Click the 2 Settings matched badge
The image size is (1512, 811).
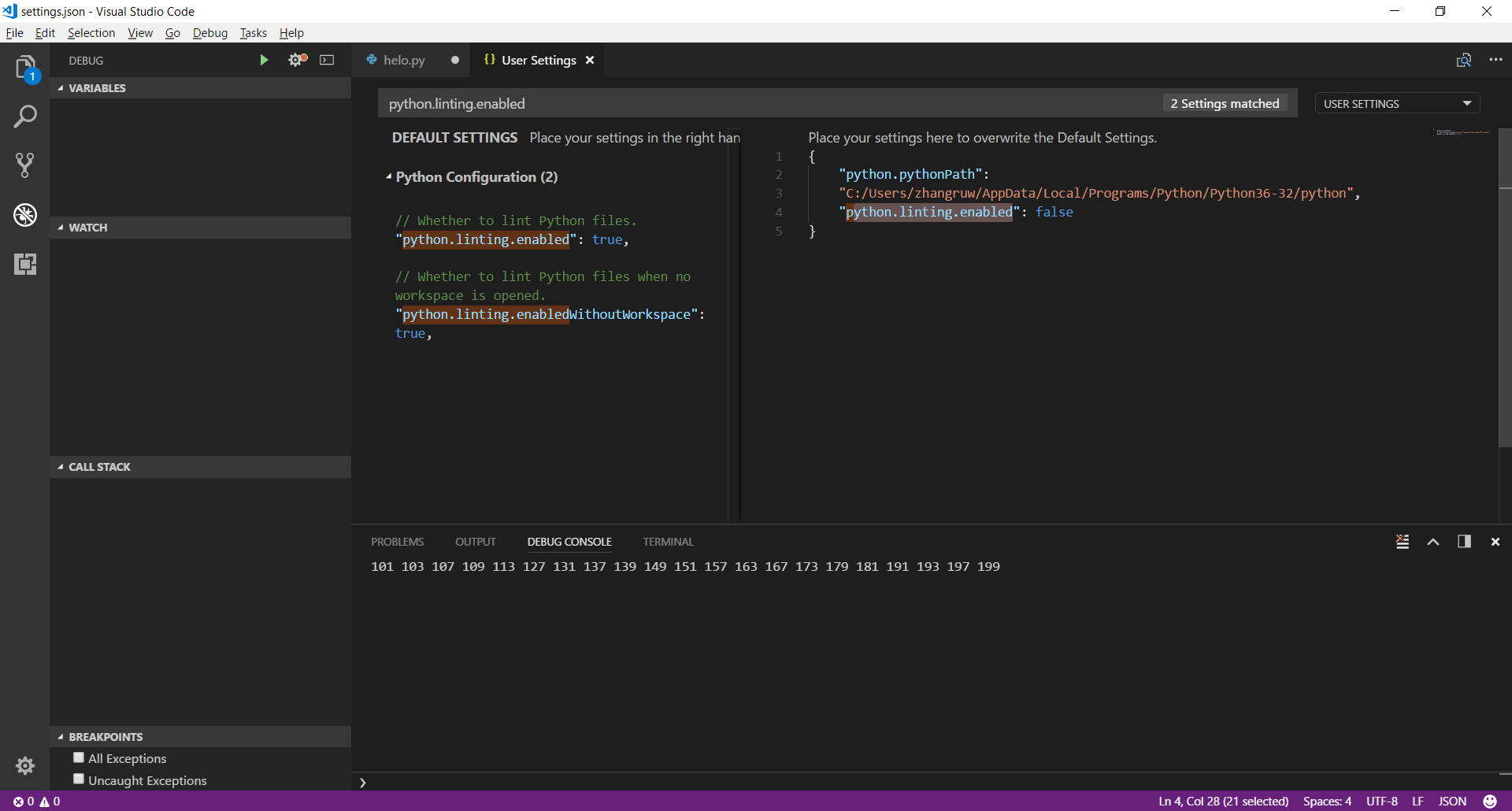(1225, 103)
